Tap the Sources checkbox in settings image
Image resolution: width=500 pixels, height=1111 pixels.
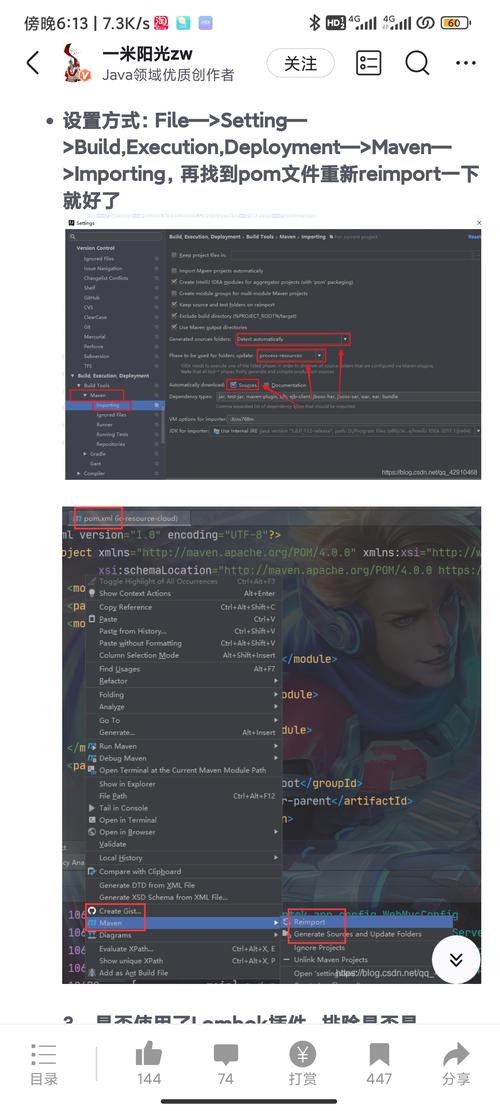pyautogui.click(x=243, y=385)
